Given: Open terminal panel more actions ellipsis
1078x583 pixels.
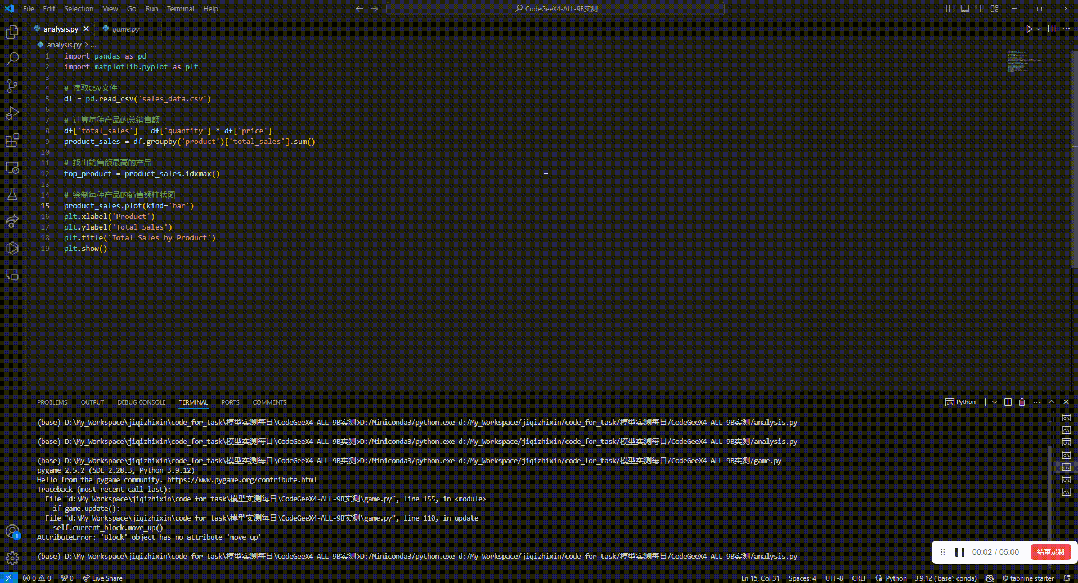Looking at the screenshot, I should click(x=1037, y=402).
